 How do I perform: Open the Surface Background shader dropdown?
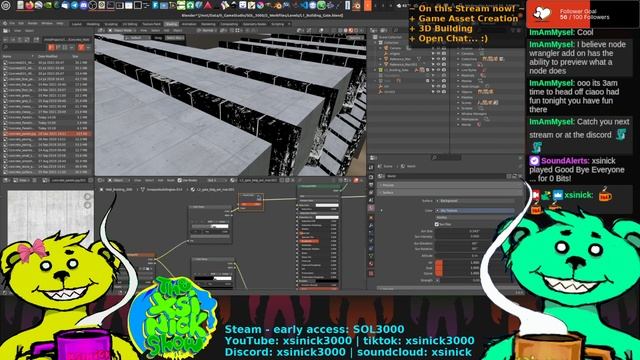tap(475, 201)
